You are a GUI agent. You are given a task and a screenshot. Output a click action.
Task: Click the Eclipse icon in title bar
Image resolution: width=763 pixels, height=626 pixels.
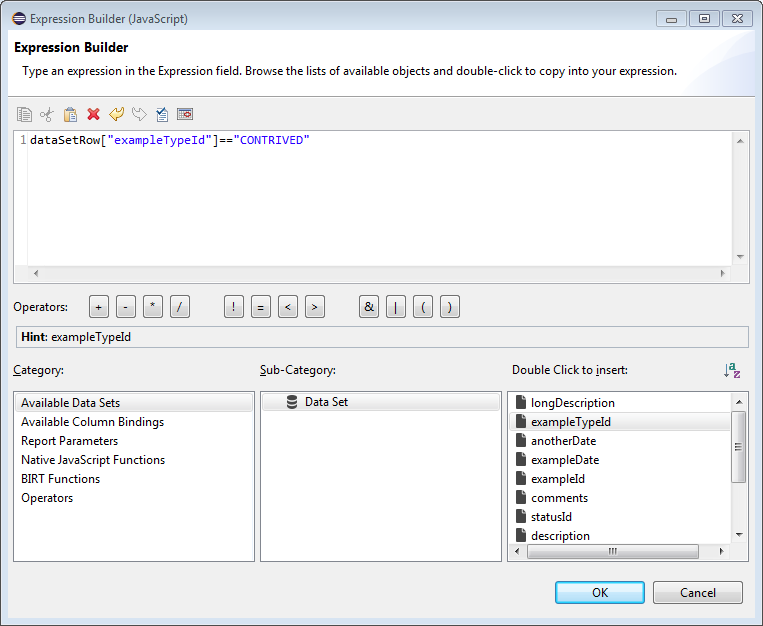19,19
